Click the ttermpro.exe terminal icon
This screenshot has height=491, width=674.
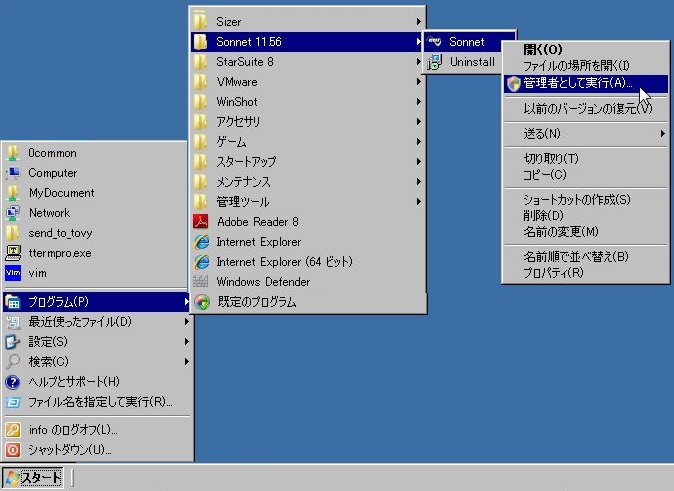13,253
